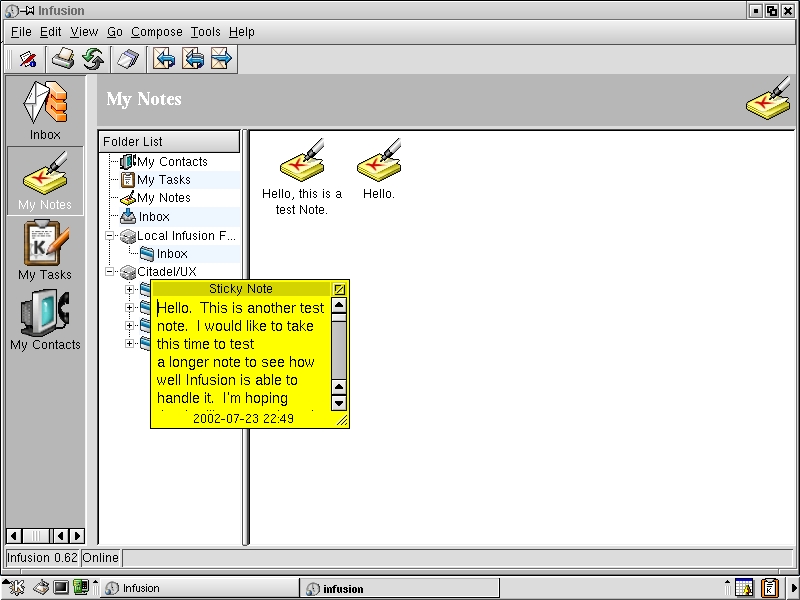The image size is (800, 600).
Task: Open the calendar alarm system tray icon
Action: coord(744,588)
